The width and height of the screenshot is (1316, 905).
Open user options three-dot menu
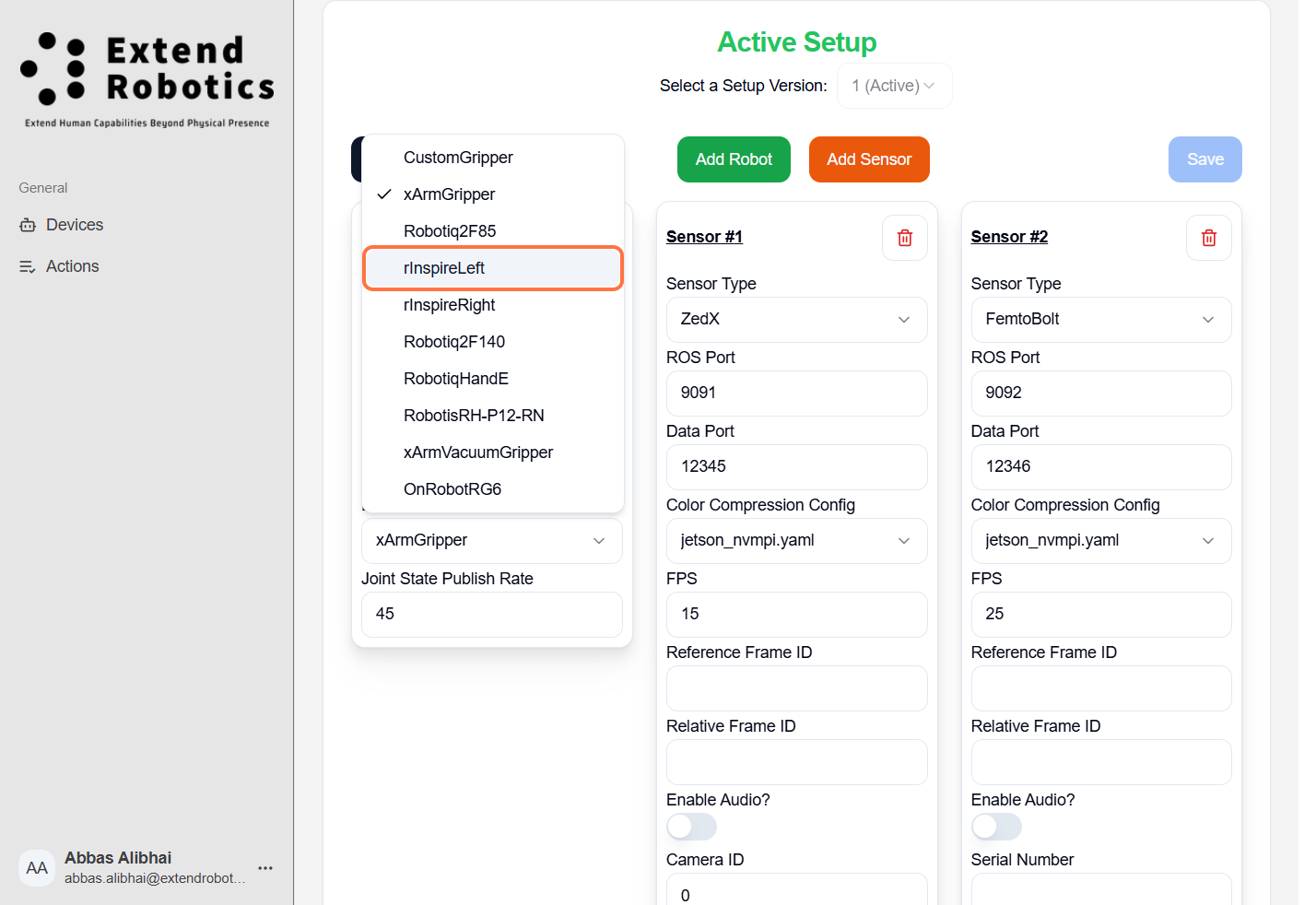coord(265,868)
